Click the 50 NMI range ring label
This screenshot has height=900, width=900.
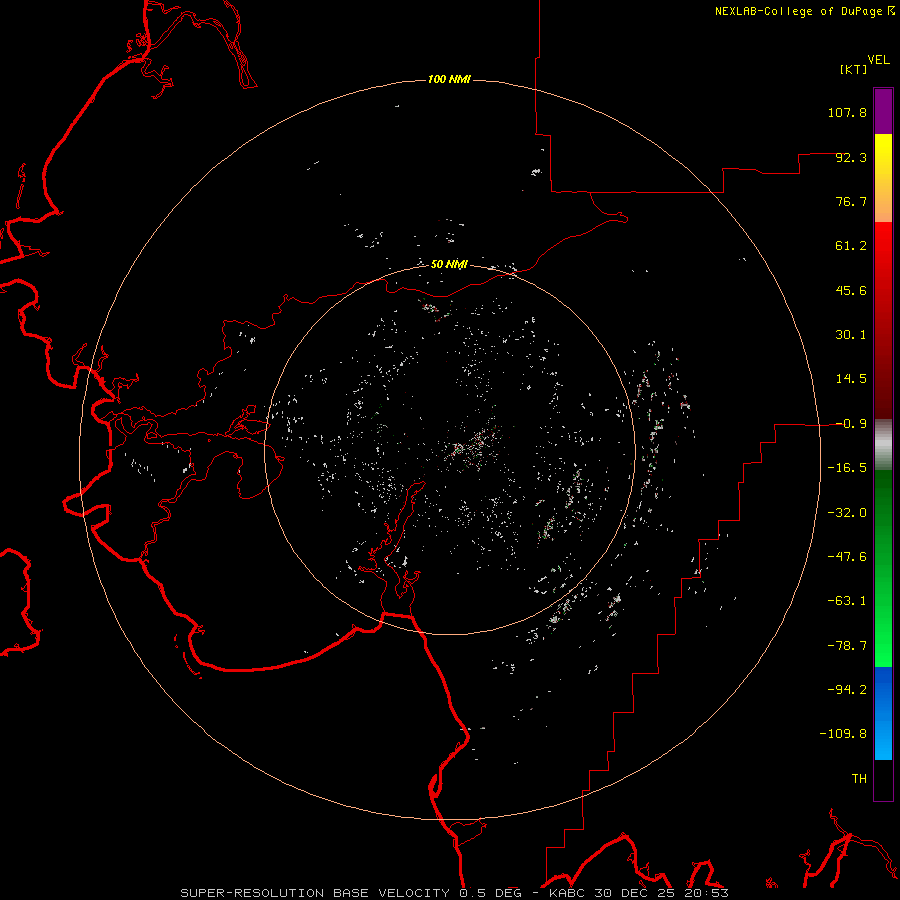[x=449, y=264]
